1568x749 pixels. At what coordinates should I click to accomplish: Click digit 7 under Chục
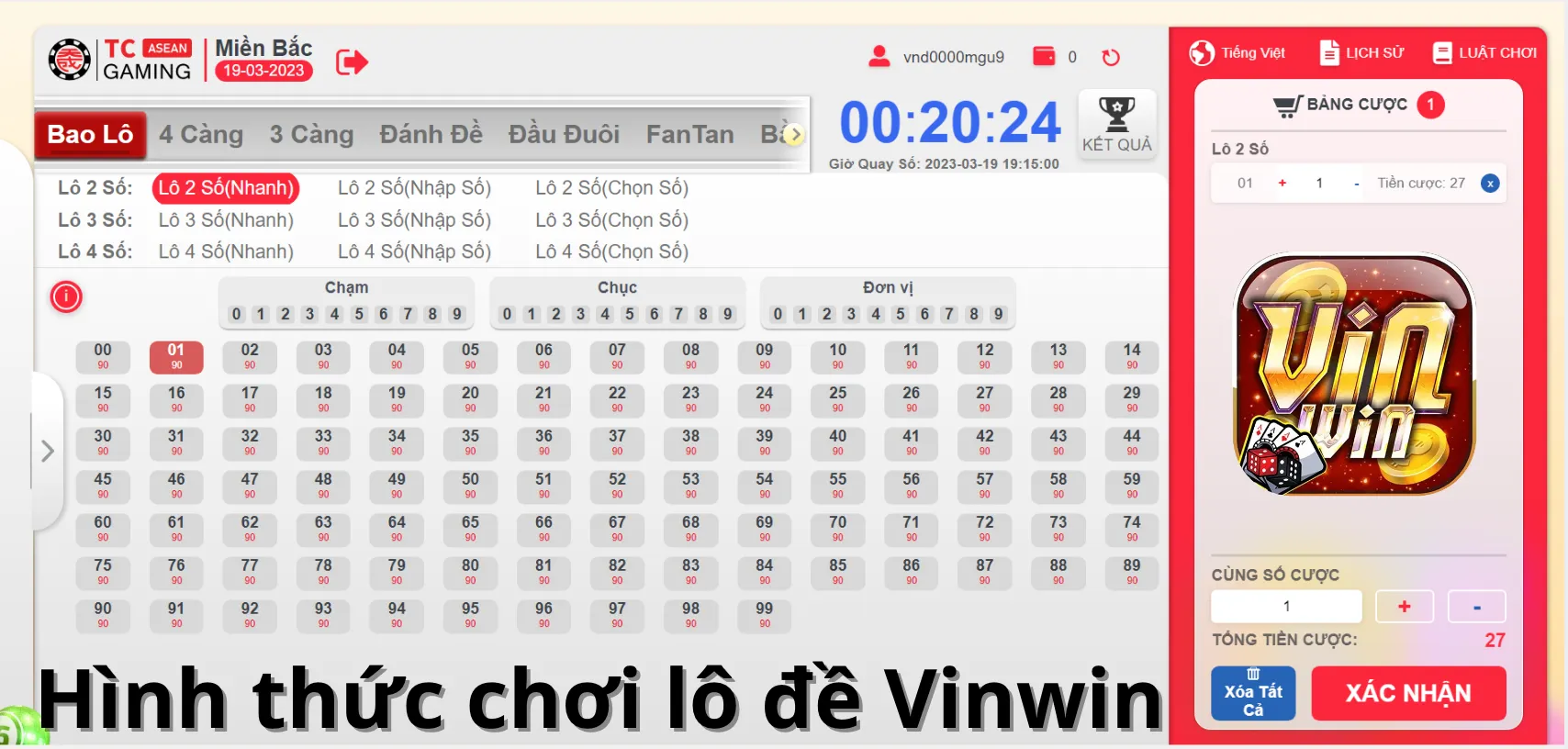(x=678, y=314)
